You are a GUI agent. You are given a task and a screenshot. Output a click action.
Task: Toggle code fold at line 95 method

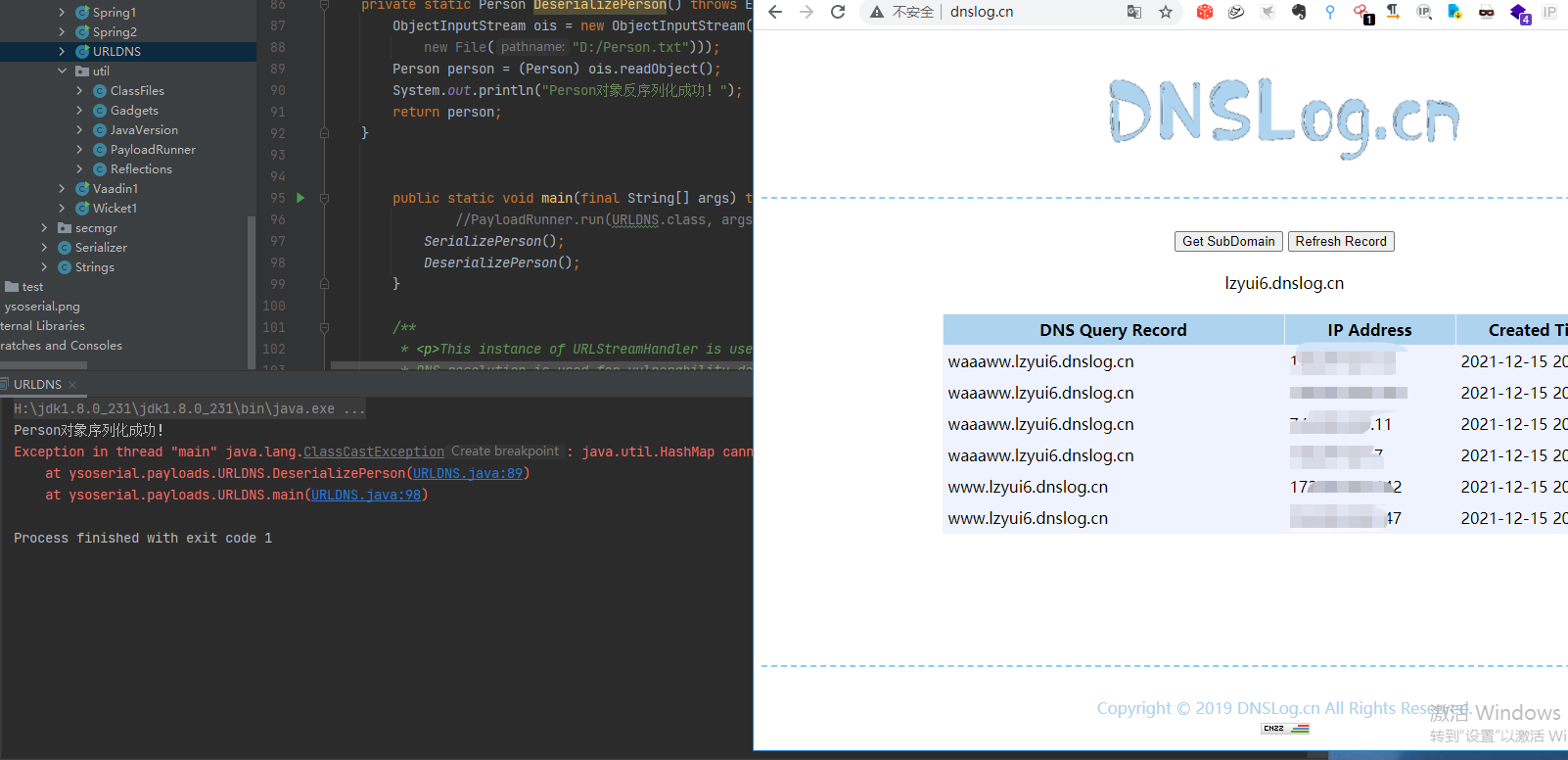324,198
